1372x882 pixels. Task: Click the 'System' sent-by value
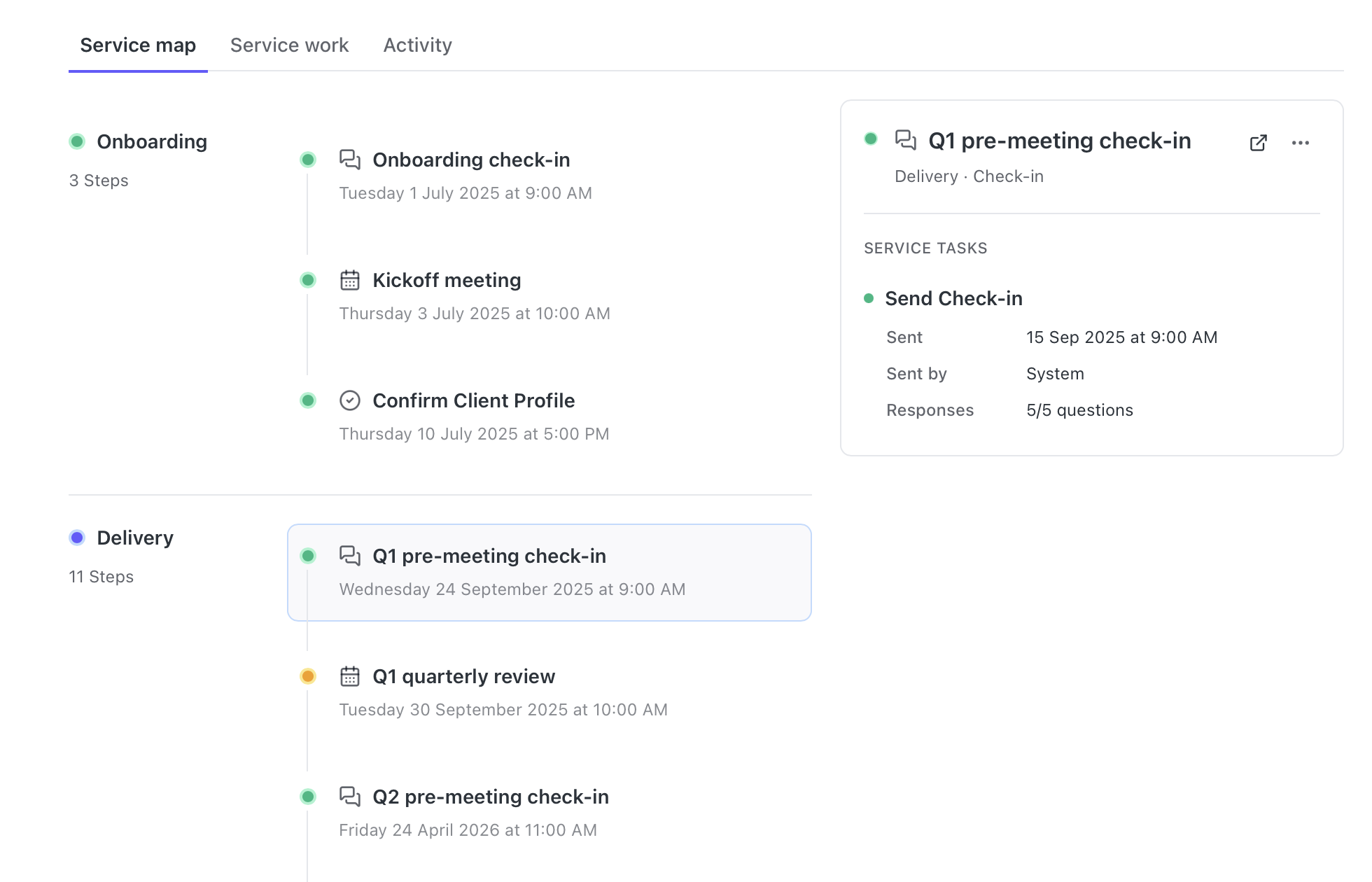tap(1055, 374)
